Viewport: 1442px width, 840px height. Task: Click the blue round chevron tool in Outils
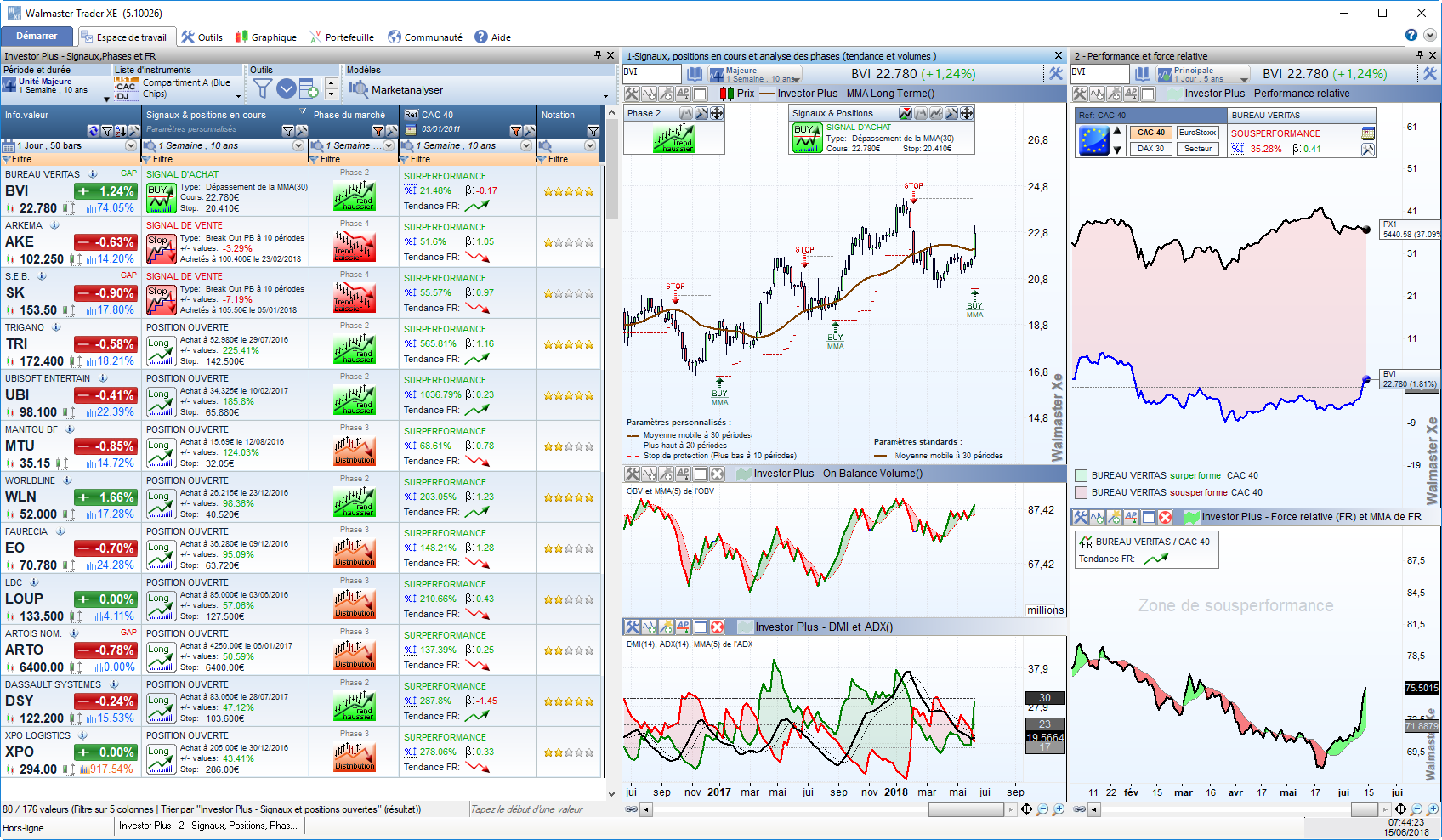(x=287, y=88)
